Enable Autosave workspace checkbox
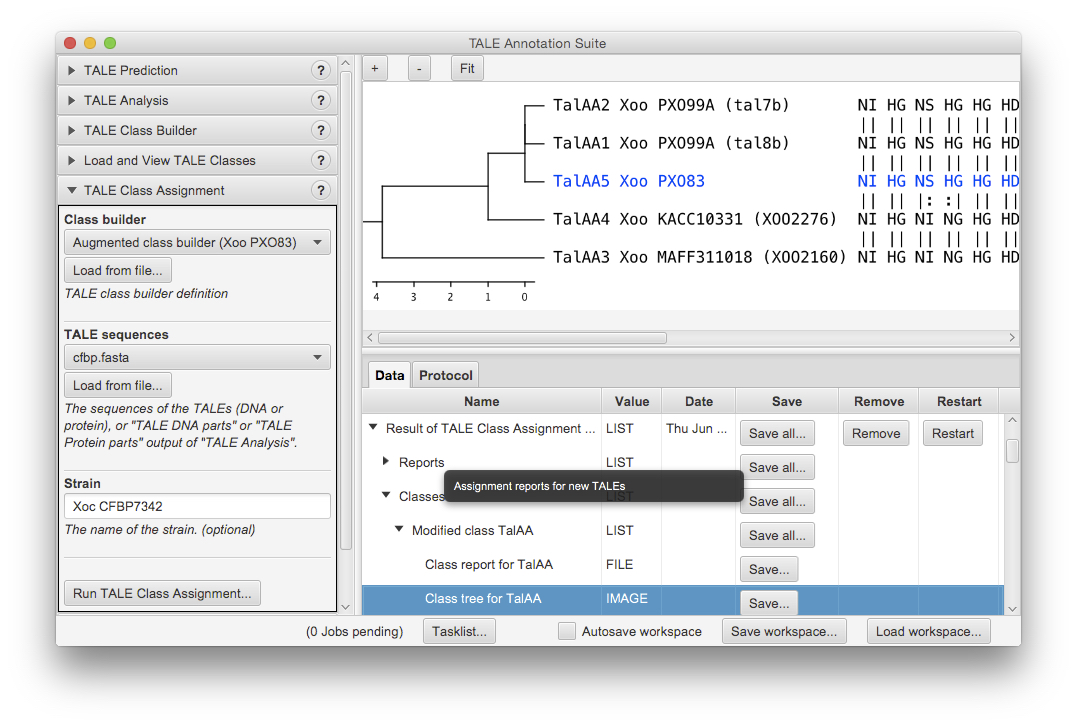This screenshot has width=1077, height=726. coord(567,631)
